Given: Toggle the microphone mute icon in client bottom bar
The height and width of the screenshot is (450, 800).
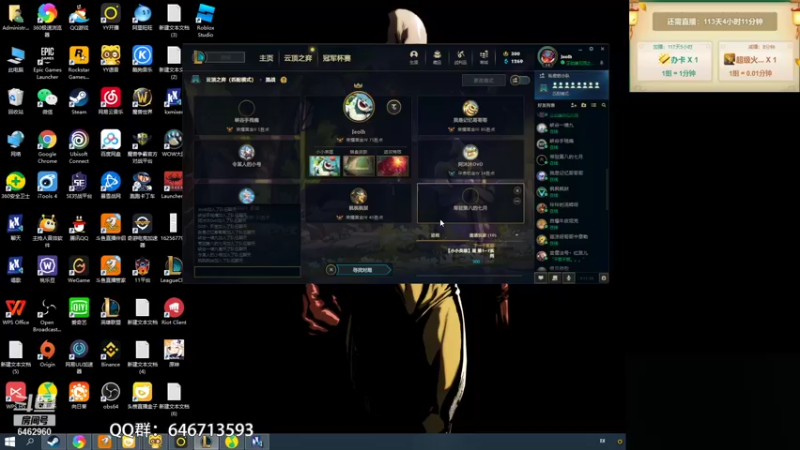Looking at the screenshot, I should pos(569,278).
